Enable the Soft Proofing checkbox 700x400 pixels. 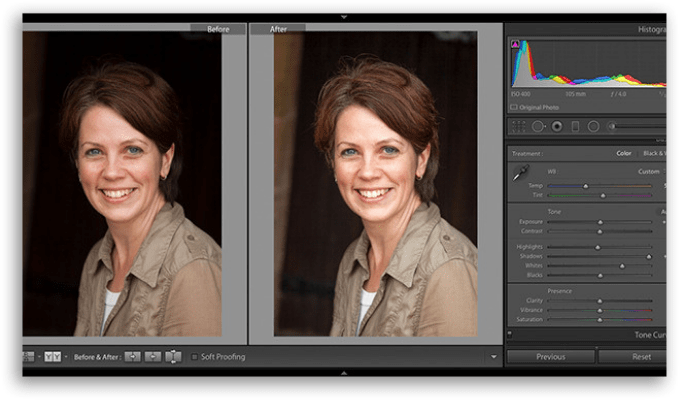[x=194, y=357]
